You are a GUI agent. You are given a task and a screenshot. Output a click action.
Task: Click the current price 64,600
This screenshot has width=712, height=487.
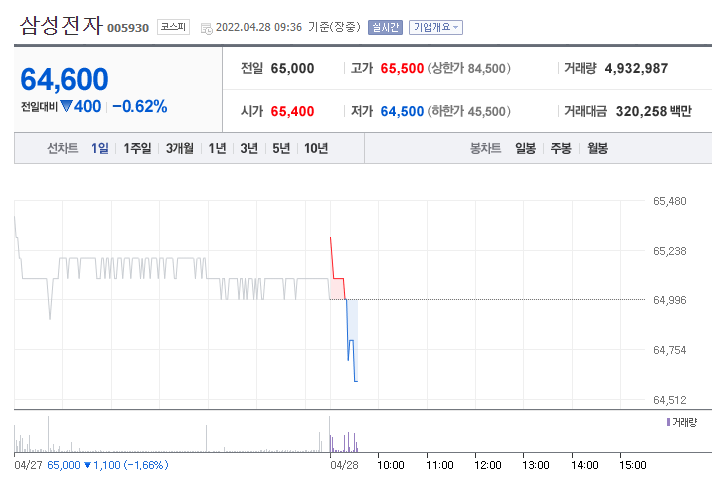pos(64,80)
